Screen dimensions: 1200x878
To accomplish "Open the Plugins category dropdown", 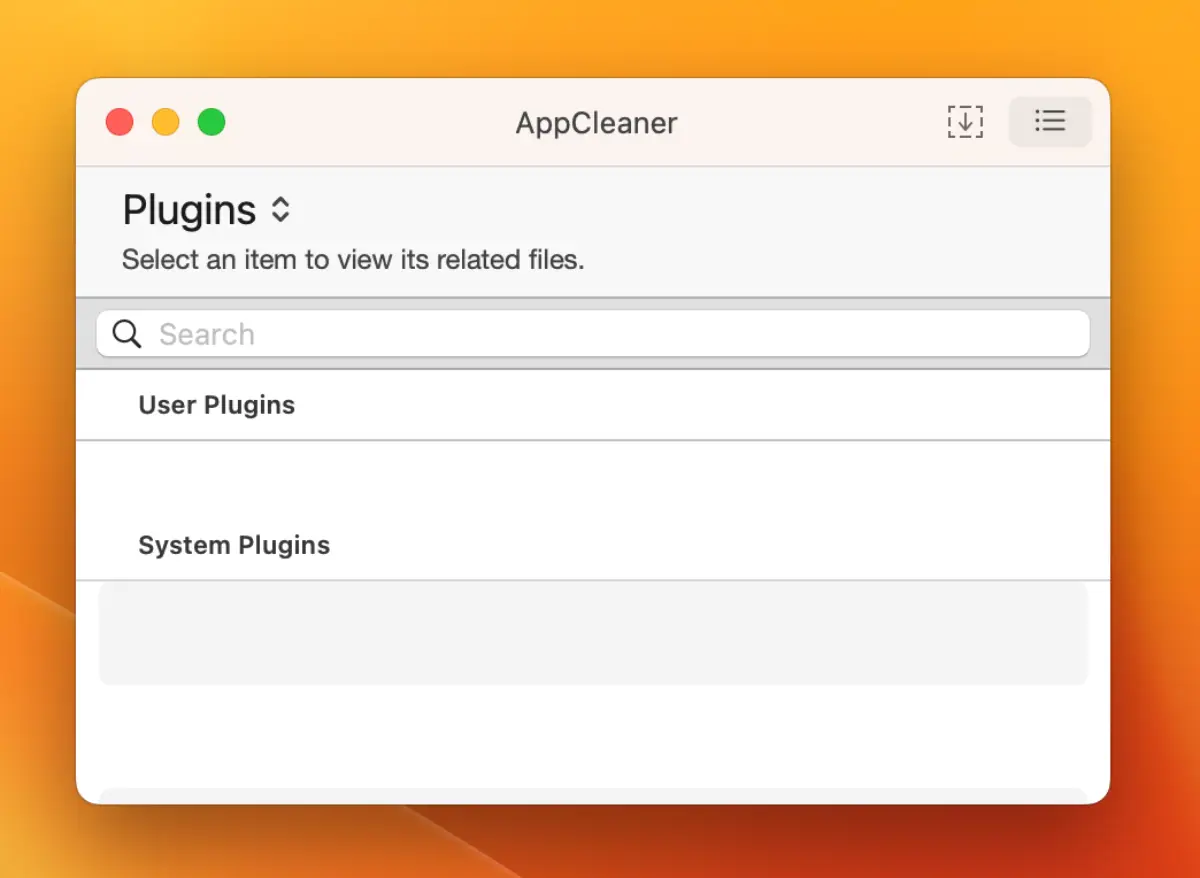I will coord(206,210).
